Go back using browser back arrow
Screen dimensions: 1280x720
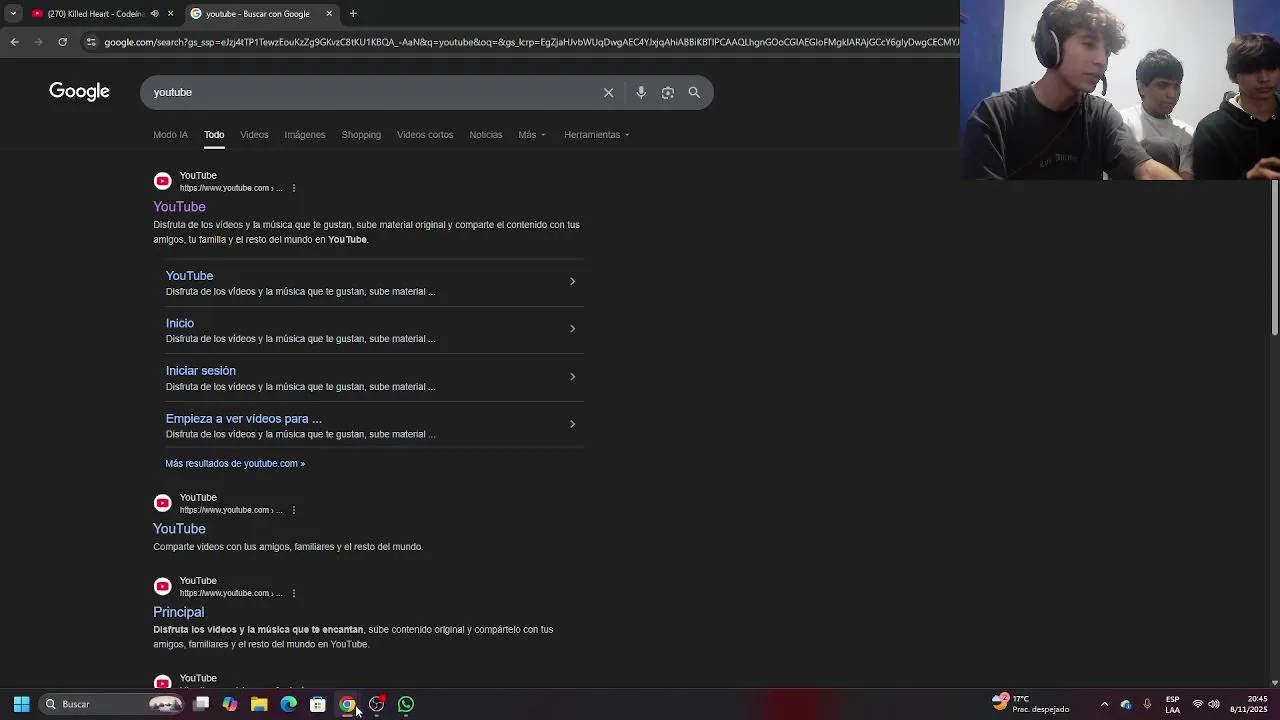[14, 42]
